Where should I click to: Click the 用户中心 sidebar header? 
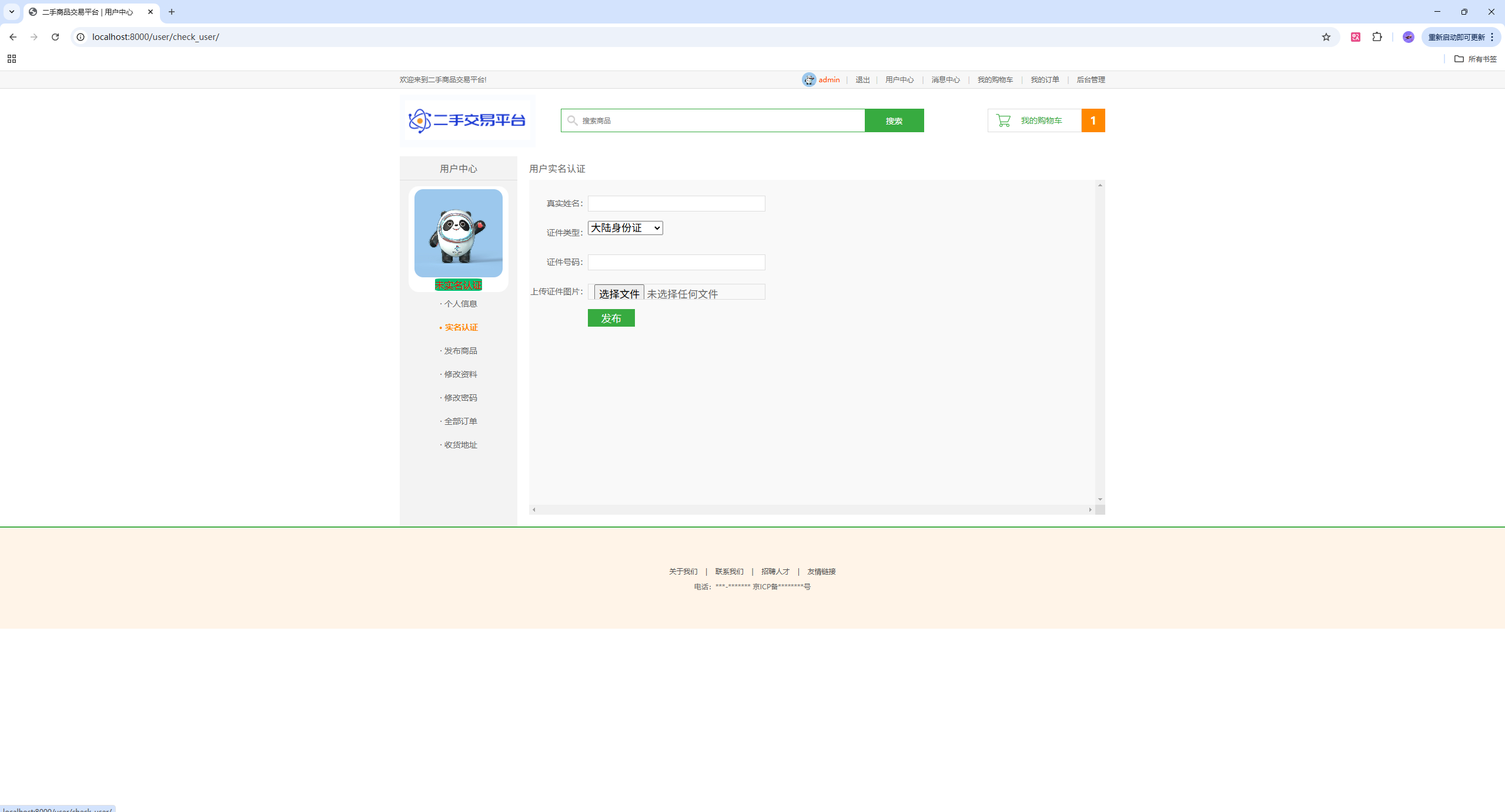459,169
